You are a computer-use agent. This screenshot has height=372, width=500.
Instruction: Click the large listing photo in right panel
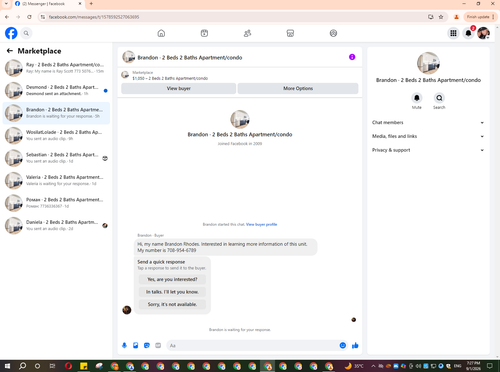tap(428, 63)
